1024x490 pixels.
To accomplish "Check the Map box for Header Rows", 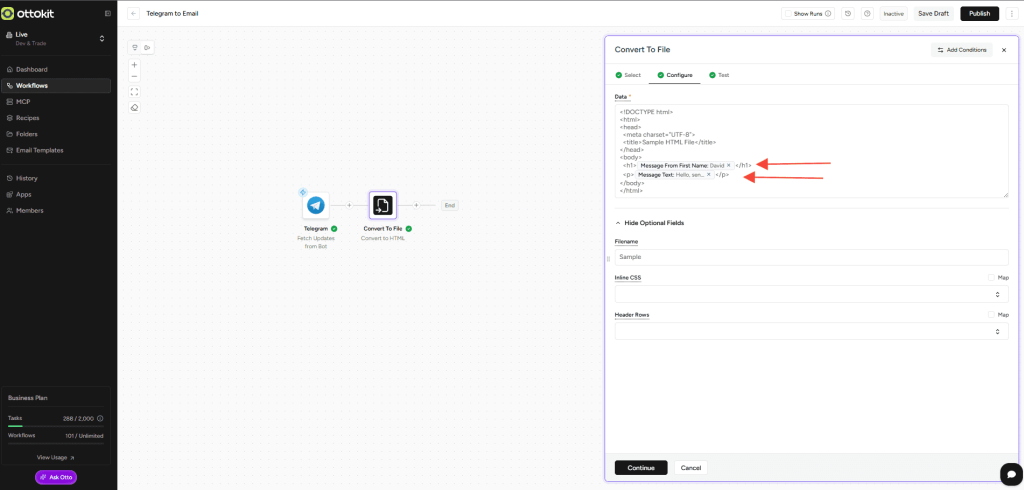I will point(991,314).
